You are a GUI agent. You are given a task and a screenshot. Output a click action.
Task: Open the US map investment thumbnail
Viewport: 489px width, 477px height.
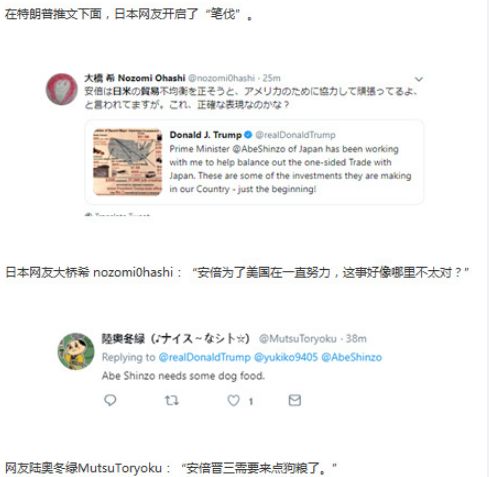pyautogui.click(x=127, y=162)
